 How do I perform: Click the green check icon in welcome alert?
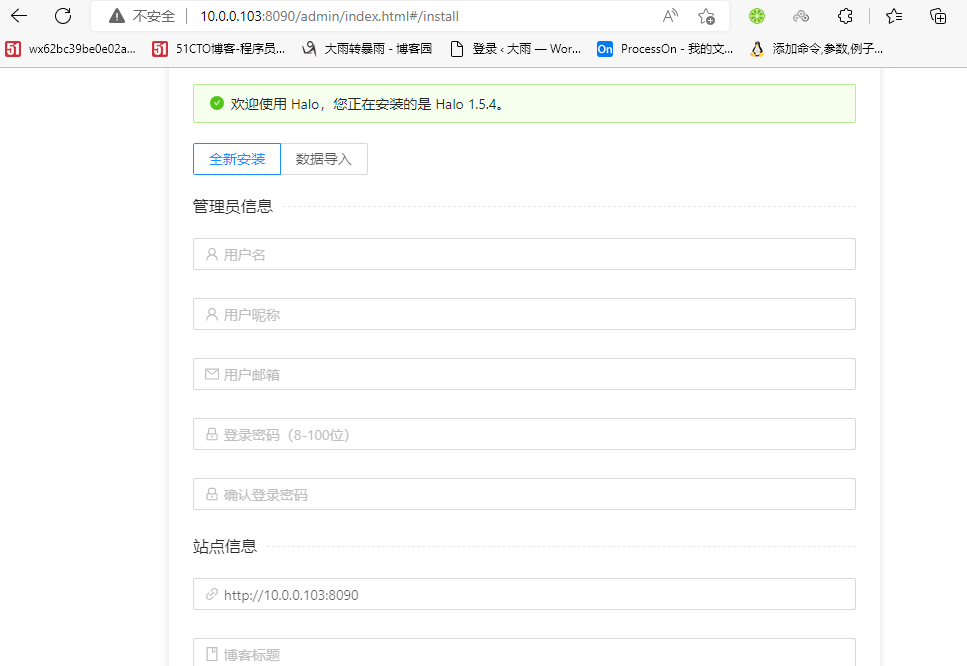pos(216,103)
